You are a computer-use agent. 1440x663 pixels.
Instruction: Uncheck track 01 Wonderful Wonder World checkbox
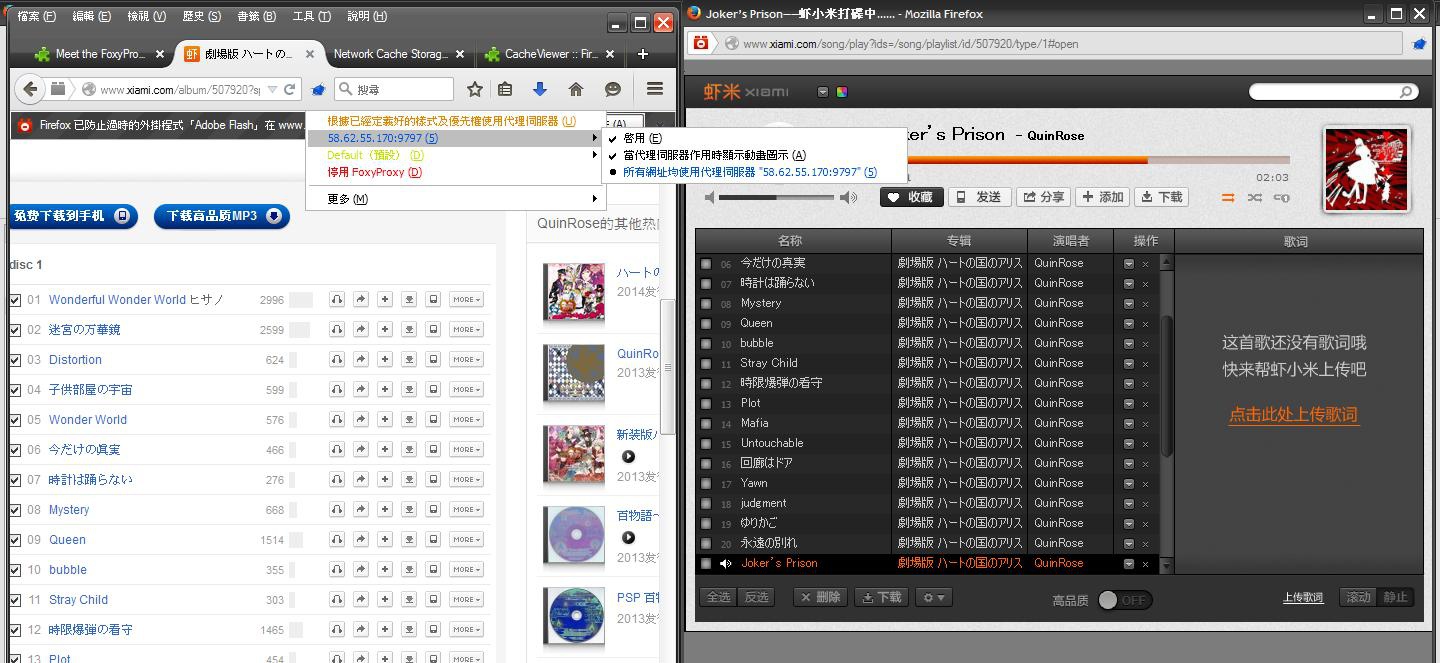pos(15,299)
